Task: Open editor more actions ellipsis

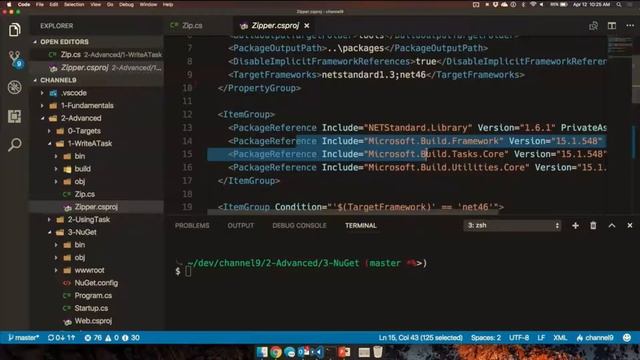Action: pos(630,25)
